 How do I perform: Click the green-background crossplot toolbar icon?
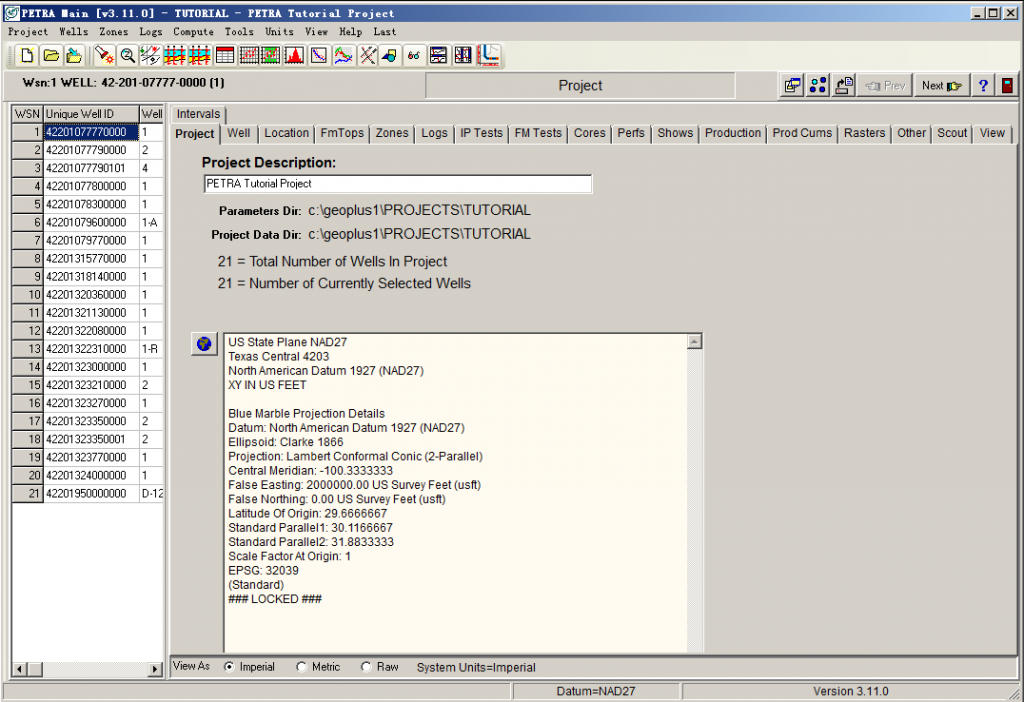tap(271, 56)
